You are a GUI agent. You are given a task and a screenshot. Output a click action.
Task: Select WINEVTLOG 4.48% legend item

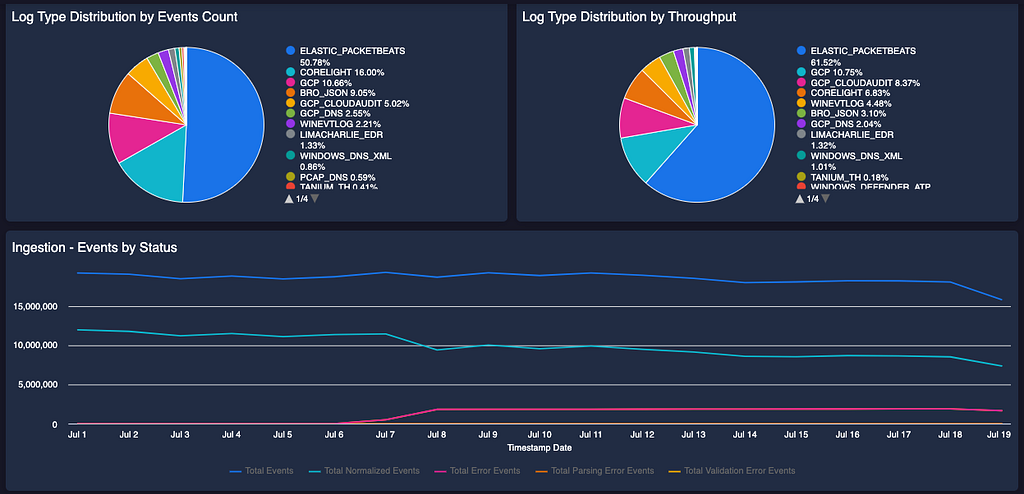844,103
